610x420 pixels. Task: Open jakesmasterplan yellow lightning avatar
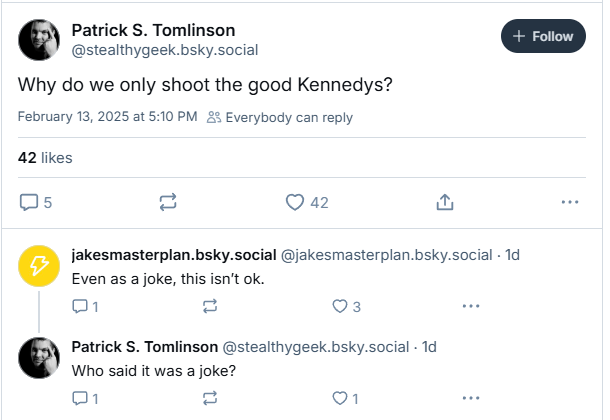(39, 266)
